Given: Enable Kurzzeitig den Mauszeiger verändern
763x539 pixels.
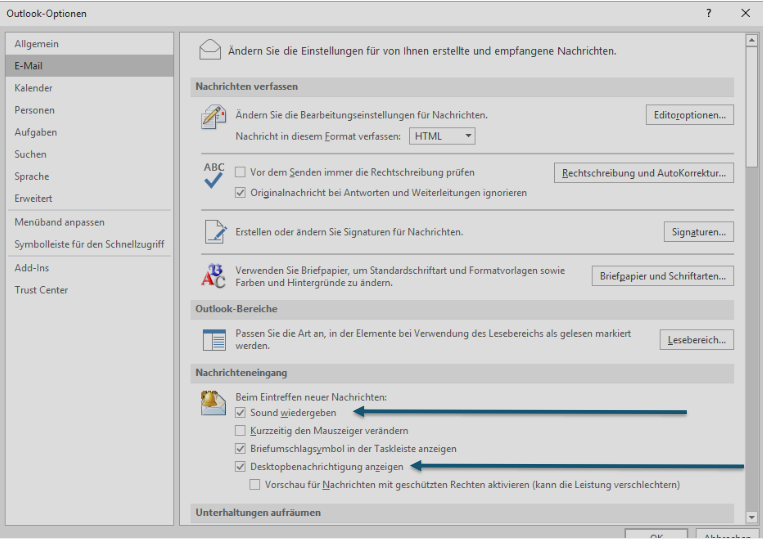Looking at the screenshot, I should point(240,431).
